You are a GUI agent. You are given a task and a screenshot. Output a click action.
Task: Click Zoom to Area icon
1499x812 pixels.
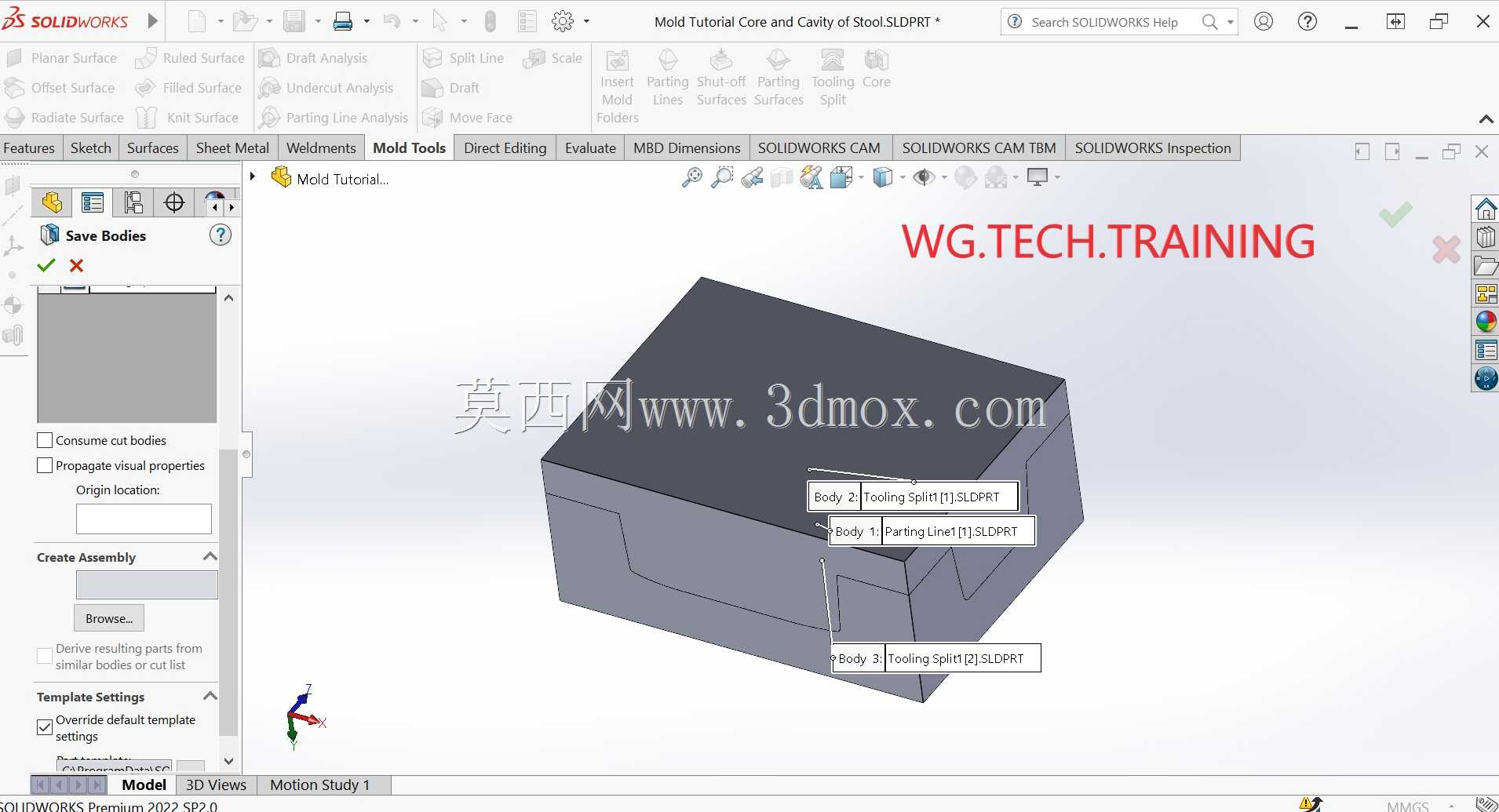tap(722, 177)
